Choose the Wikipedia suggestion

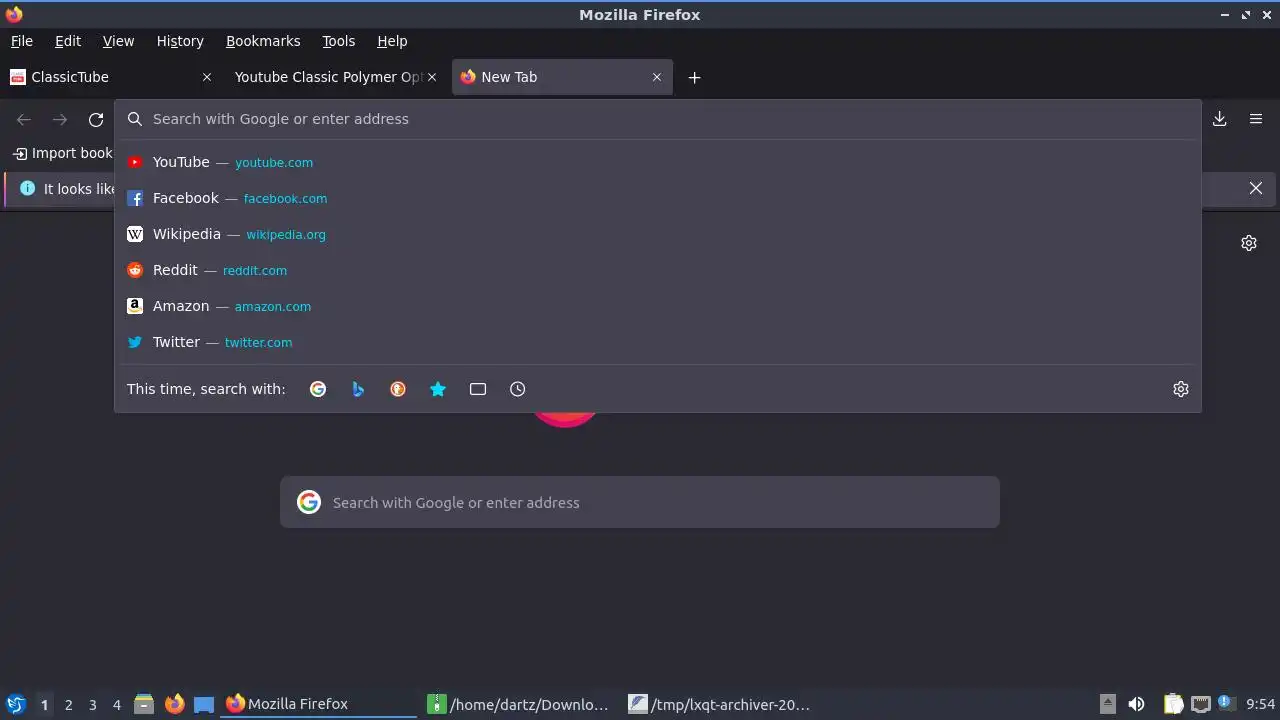tap(658, 234)
